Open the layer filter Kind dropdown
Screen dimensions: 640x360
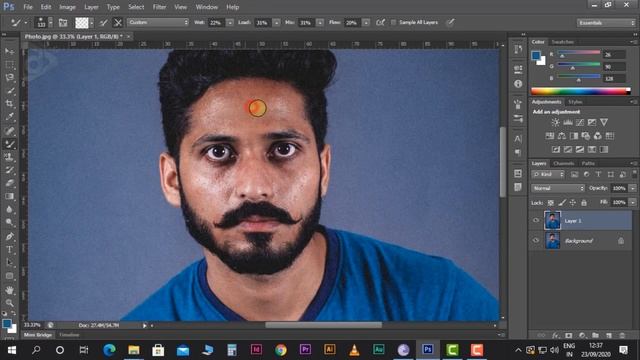coord(548,174)
